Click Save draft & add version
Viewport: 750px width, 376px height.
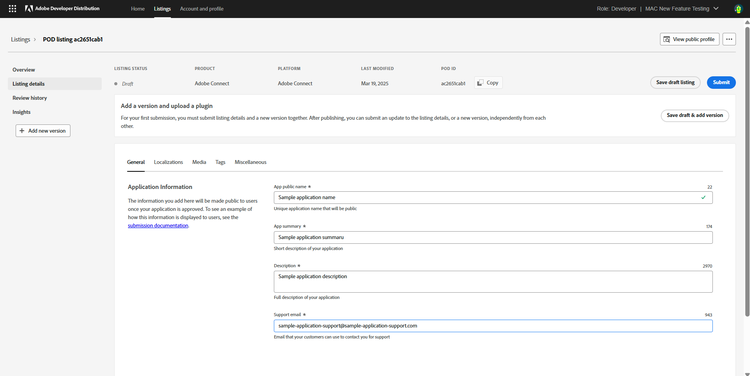695,115
